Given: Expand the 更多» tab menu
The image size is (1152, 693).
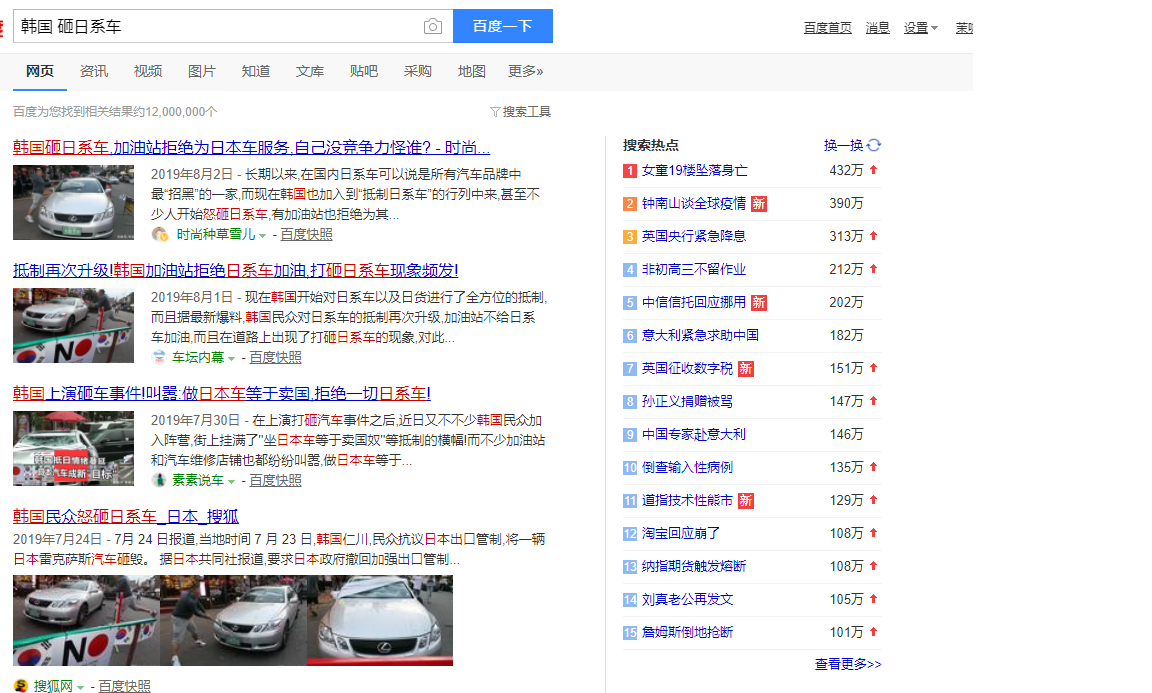Looking at the screenshot, I should click(525, 71).
